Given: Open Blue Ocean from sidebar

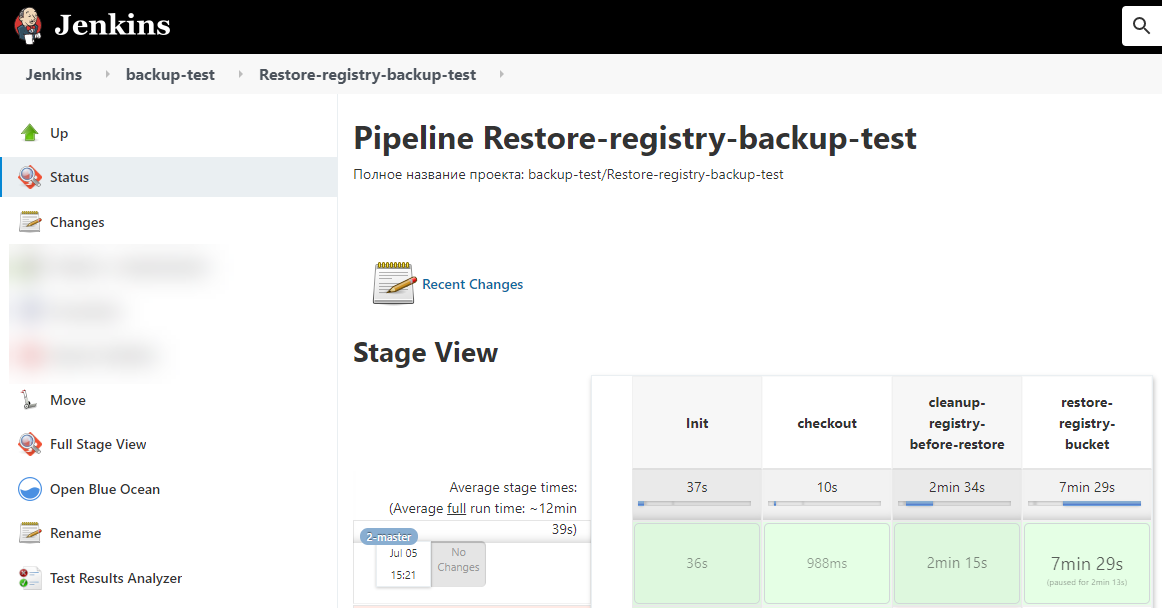Looking at the screenshot, I should point(104,489).
